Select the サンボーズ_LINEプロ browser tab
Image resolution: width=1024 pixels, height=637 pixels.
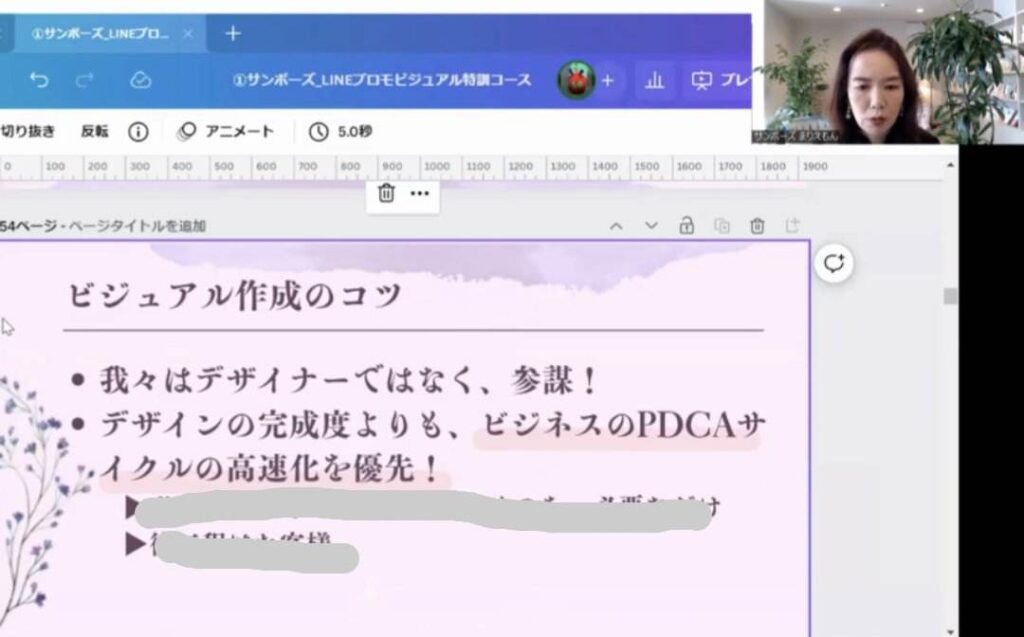tap(108, 33)
